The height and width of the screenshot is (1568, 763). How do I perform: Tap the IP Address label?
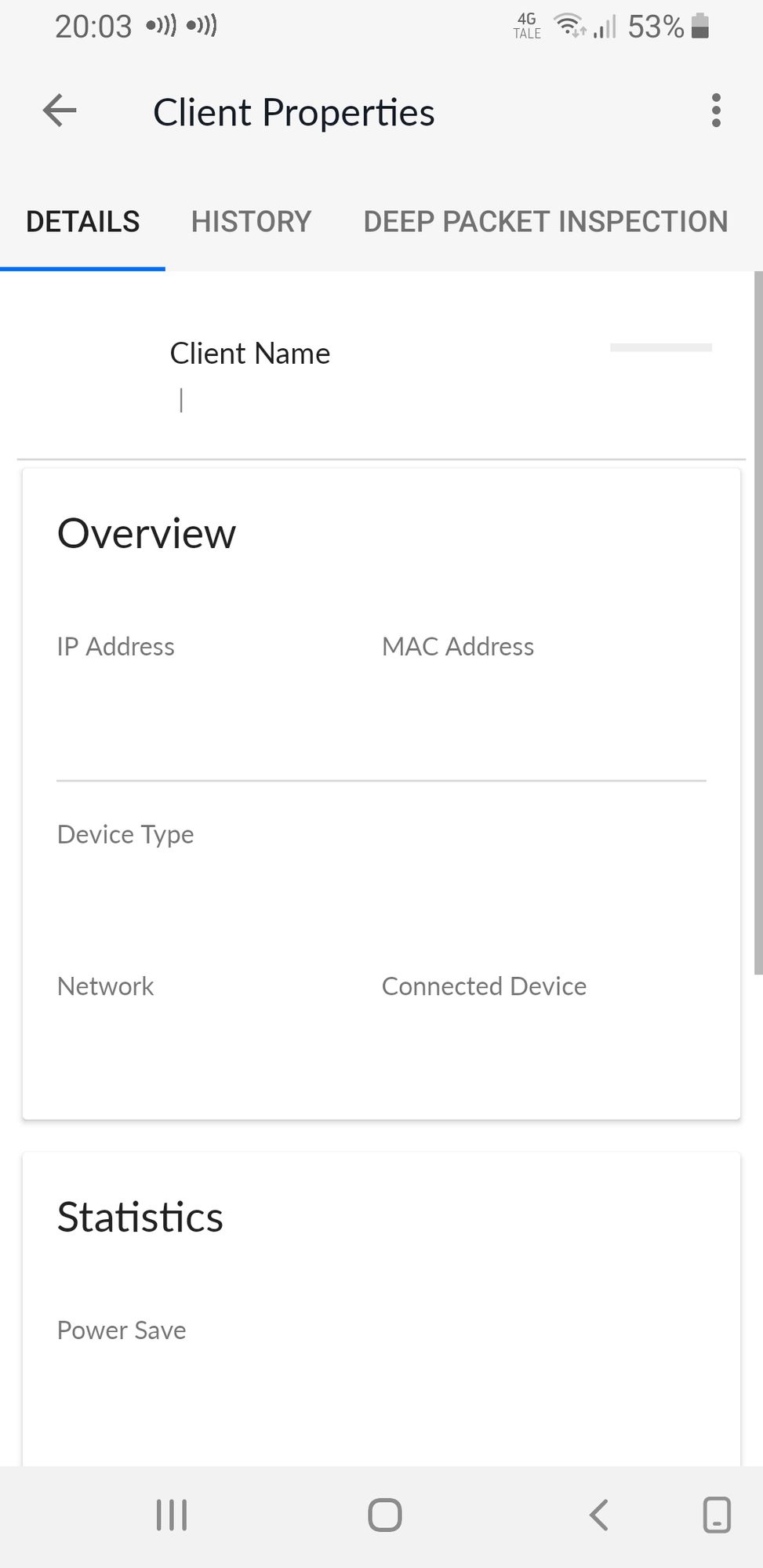[x=116, y=647]
